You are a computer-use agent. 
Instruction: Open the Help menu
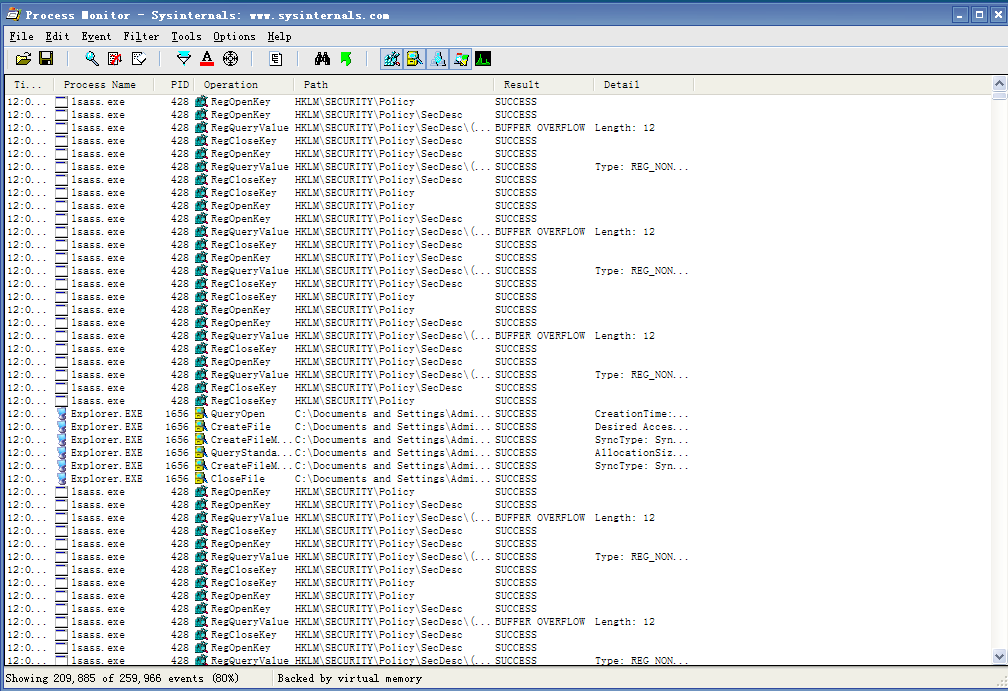[x=280, y=37]
